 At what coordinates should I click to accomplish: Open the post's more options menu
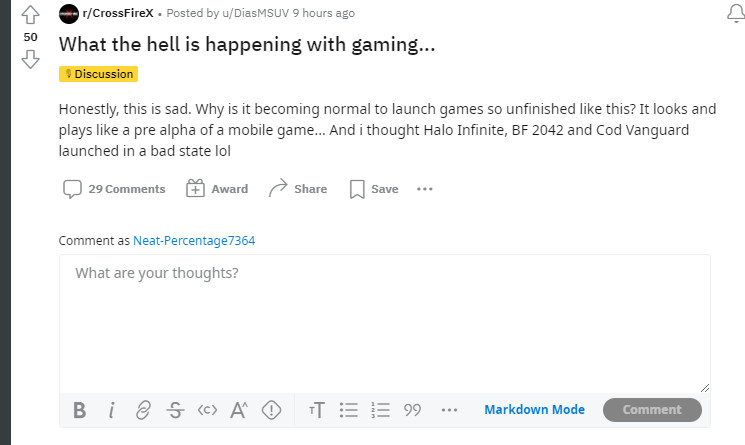(425, 189)
